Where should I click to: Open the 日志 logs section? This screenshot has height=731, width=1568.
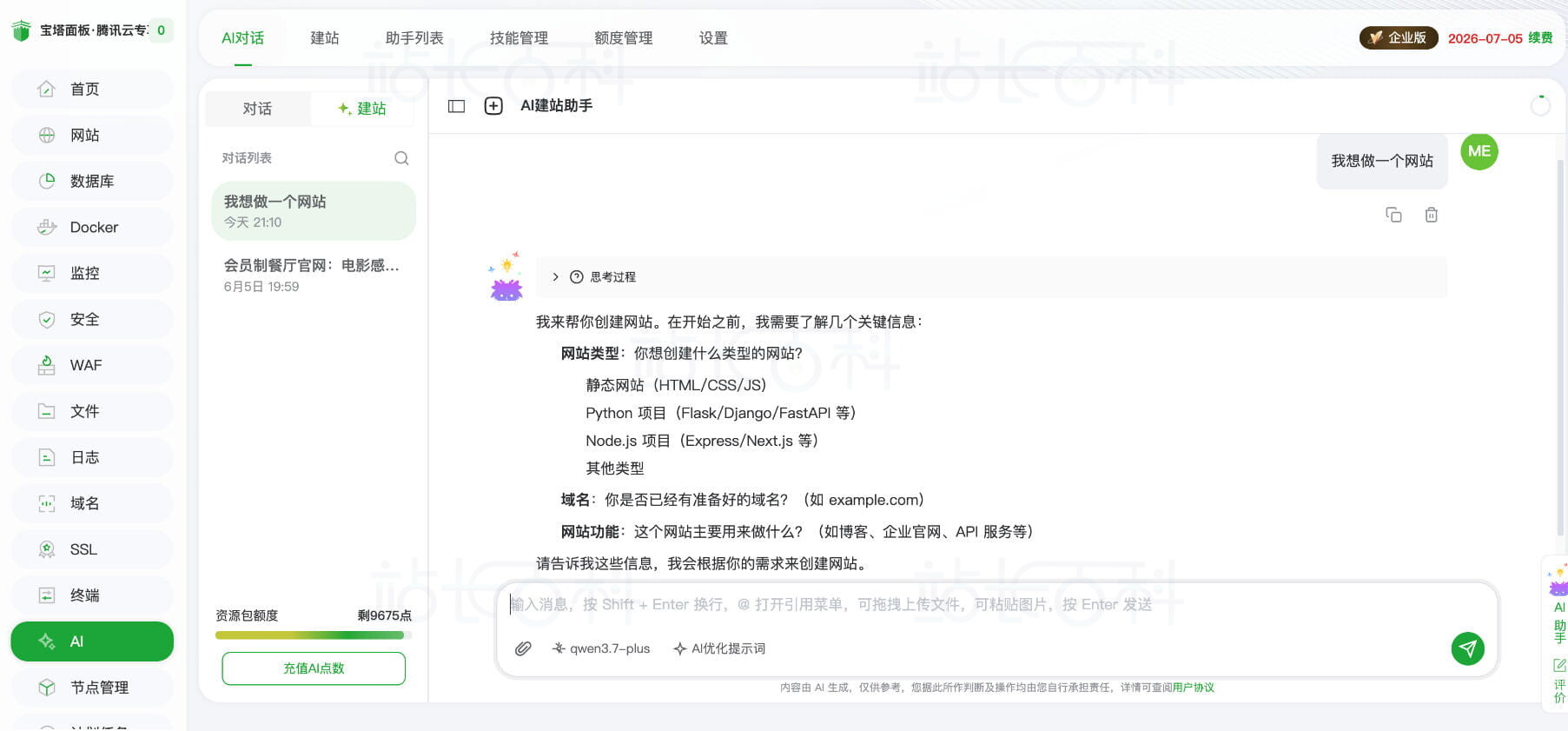pos(91,457)
